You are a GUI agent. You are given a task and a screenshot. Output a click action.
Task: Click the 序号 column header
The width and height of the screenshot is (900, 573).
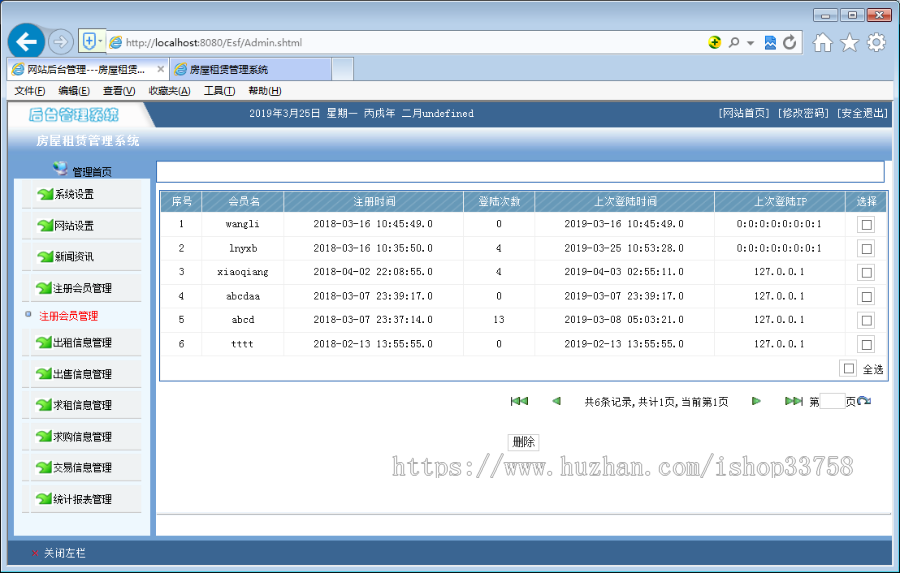[x=181, y=202]
